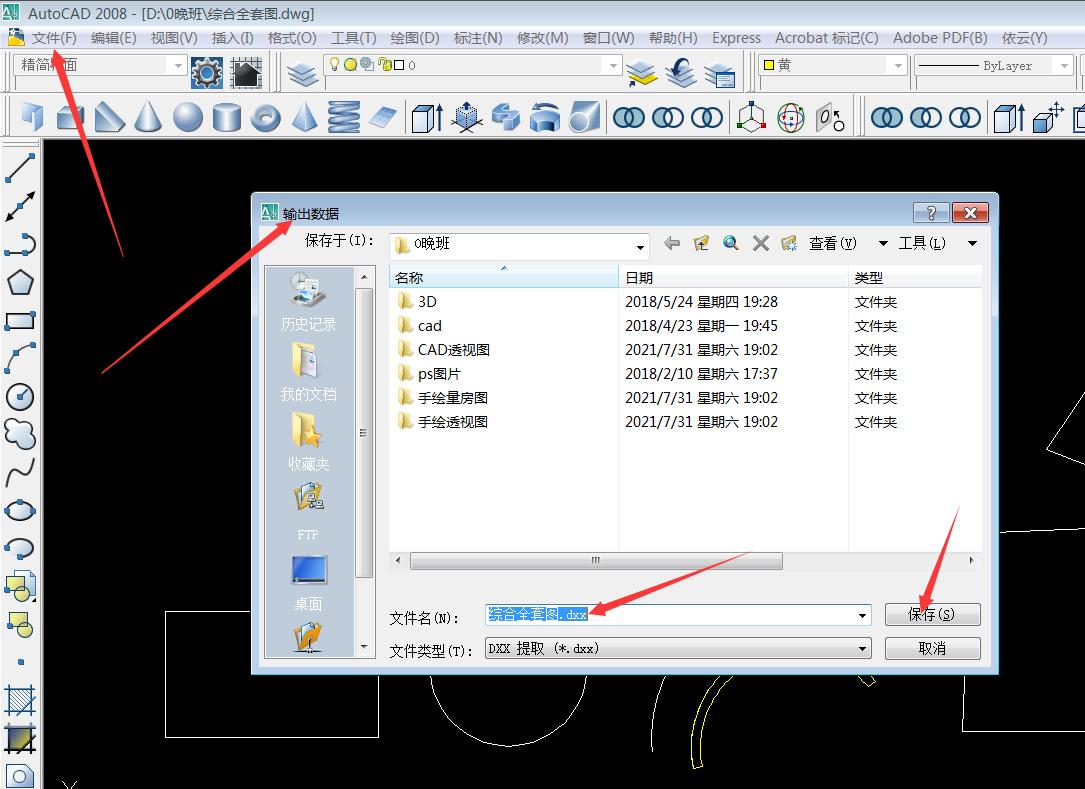The width and height of the screenshot is (1085, 789).
Task: Open the Draw menu
Action: pyautogui.click(x=414, y=38)
